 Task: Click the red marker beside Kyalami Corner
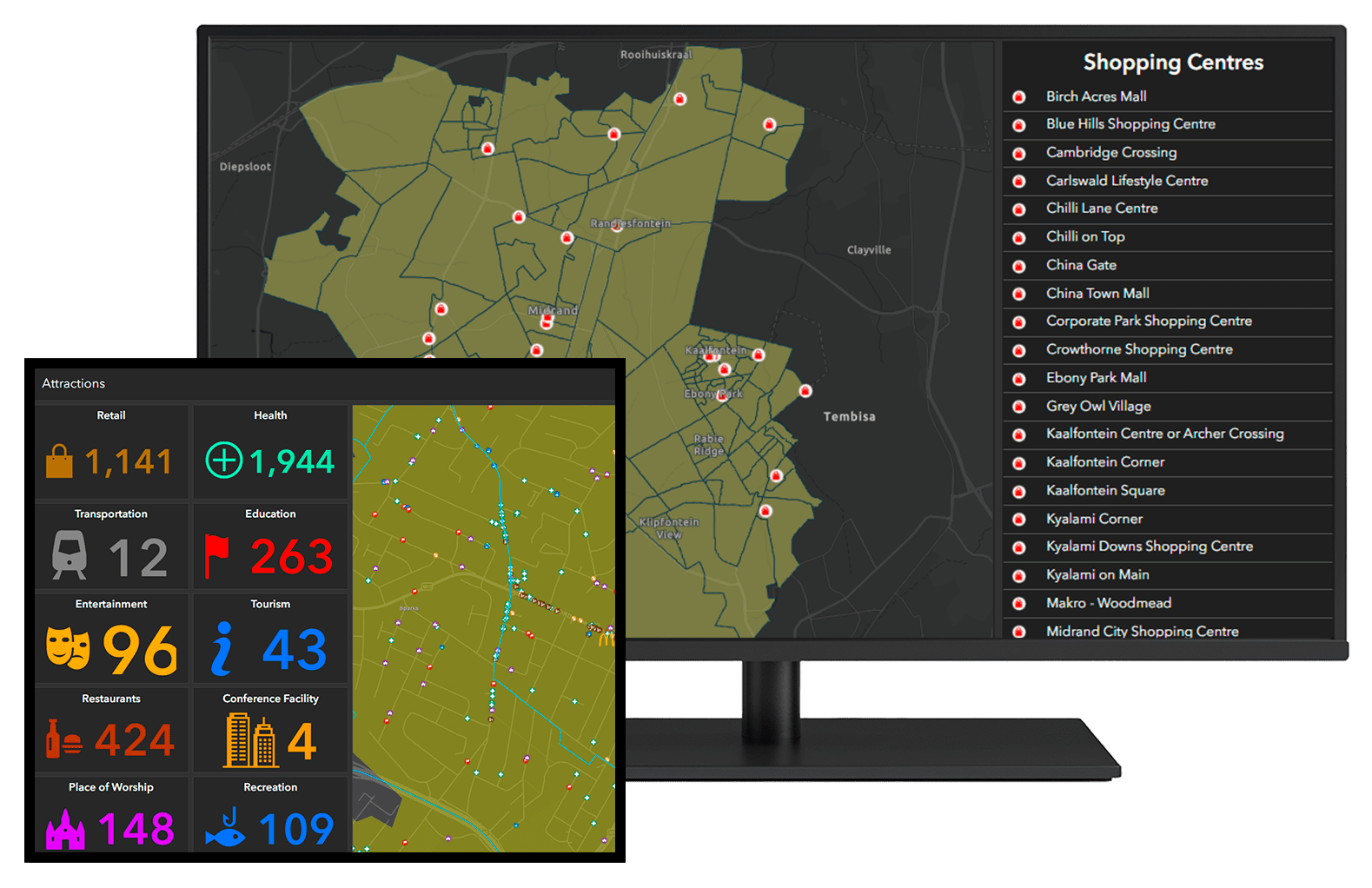click(x=1019, y=520)
